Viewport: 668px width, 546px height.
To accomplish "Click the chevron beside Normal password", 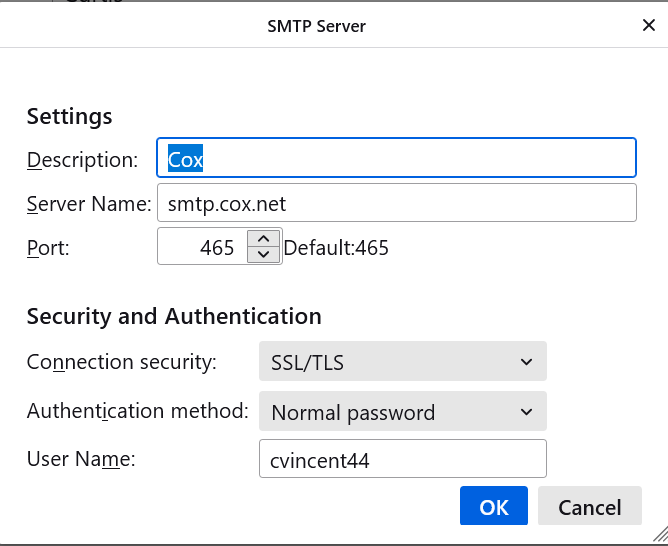I will point(527,411).
